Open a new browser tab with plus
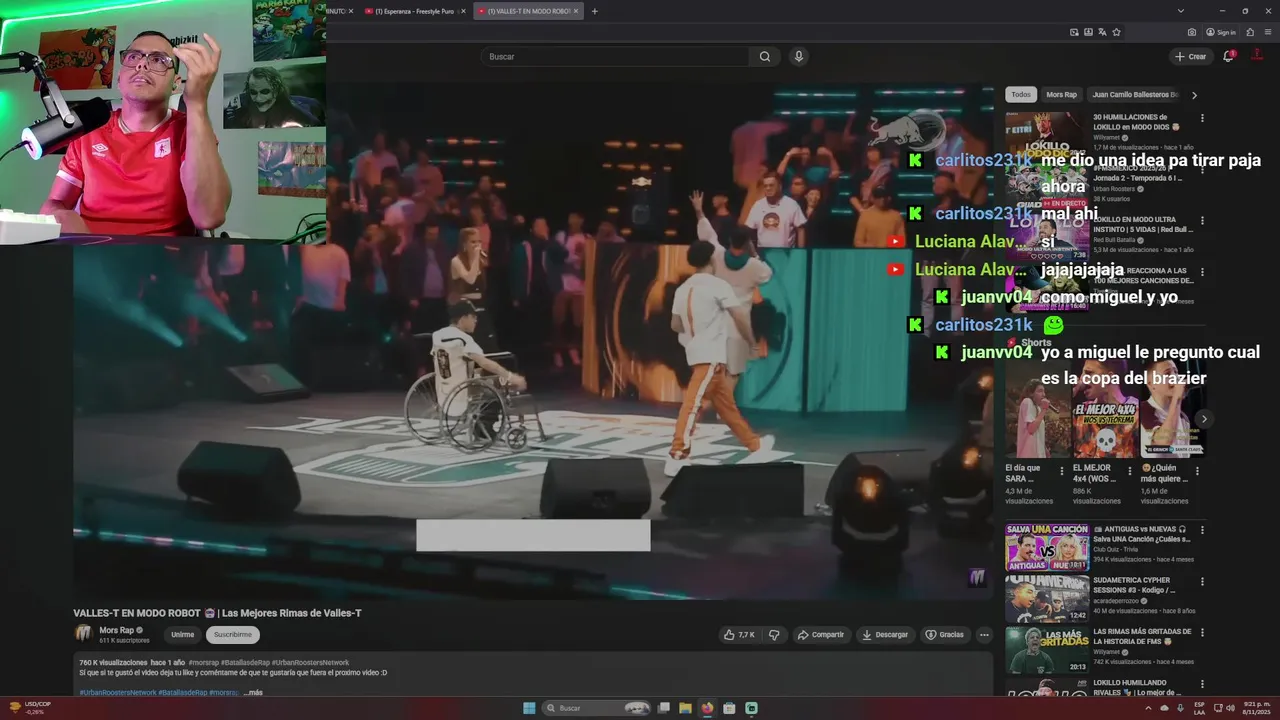This screenshot has height=720, width=1280. pos(594,11)
